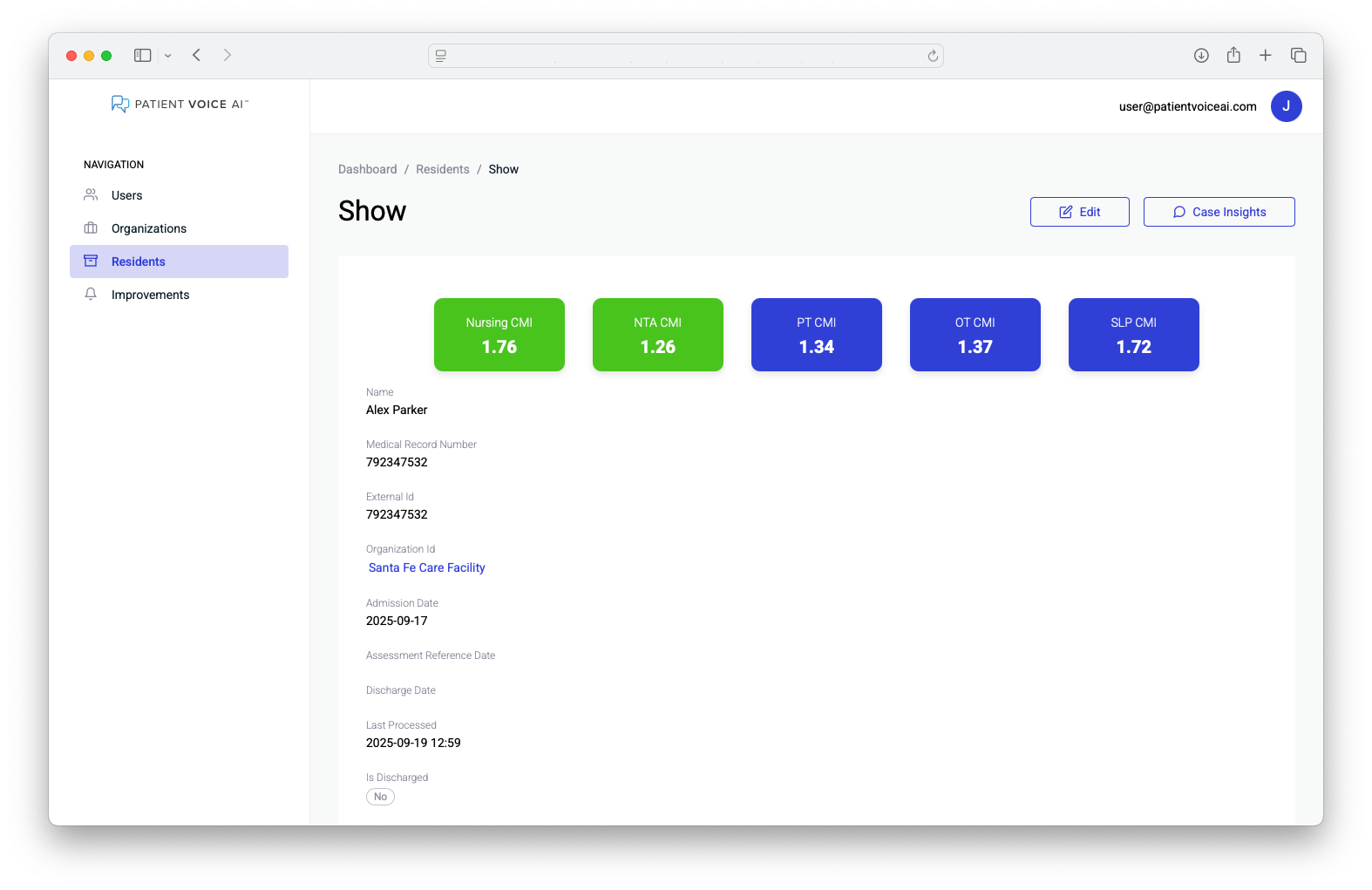
Task: Open Users in the navigation
Action: click(x=126, y=195)
